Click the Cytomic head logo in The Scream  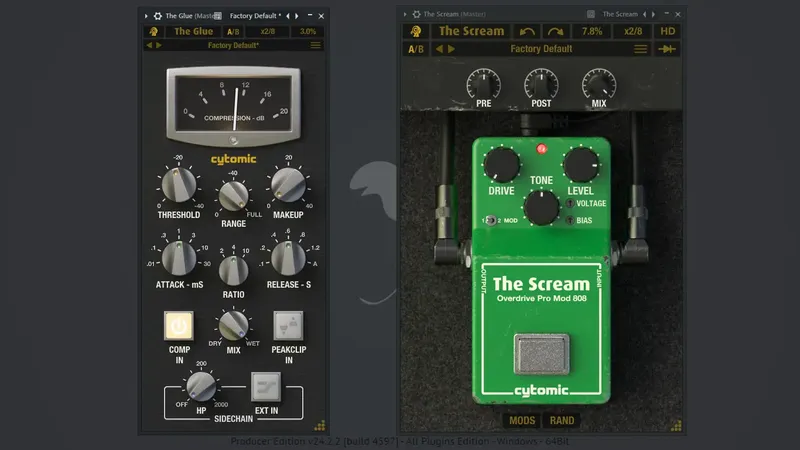pyautogui.click(x=416, y=31)
